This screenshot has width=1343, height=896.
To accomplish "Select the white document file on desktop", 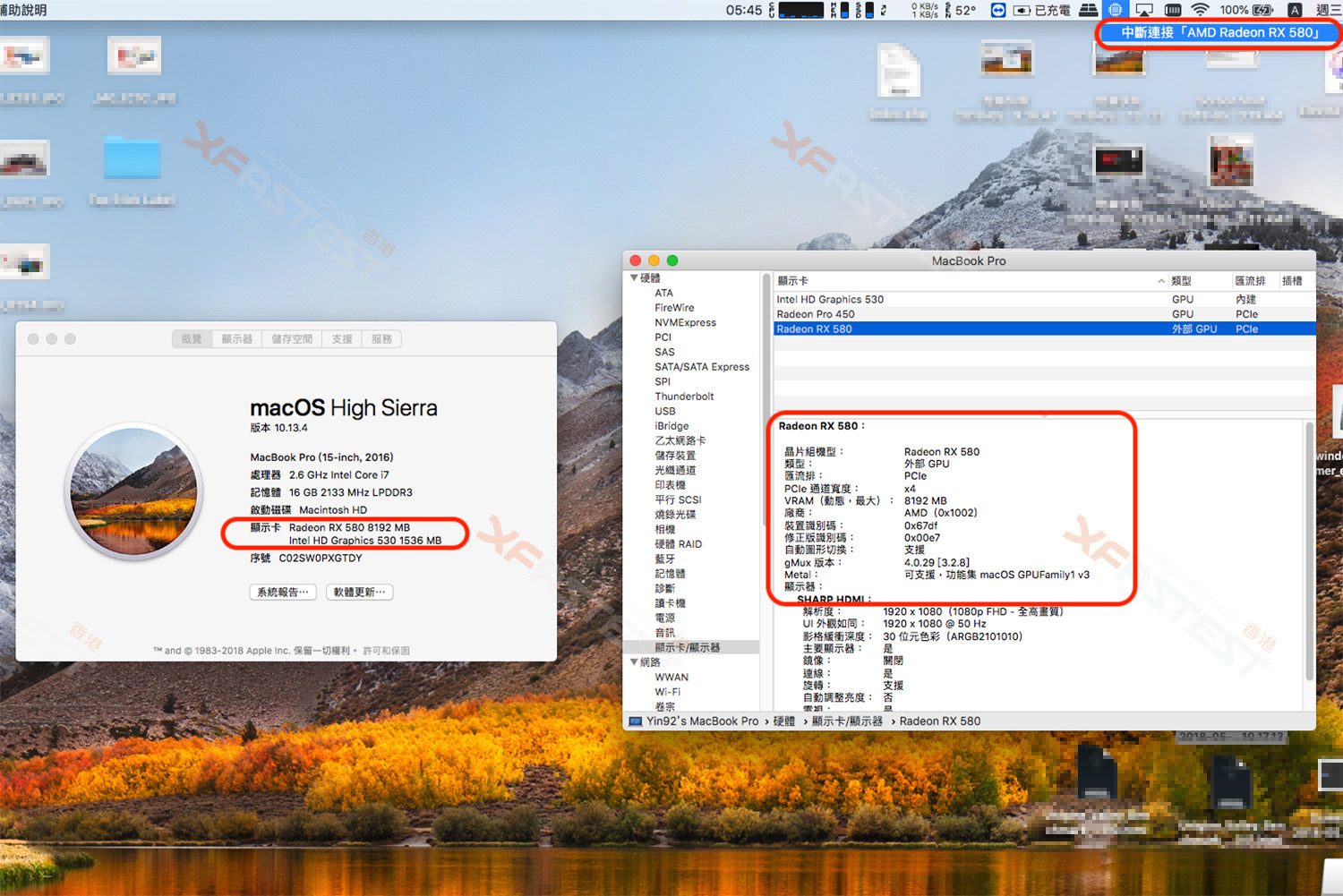I will pos(898,70).
